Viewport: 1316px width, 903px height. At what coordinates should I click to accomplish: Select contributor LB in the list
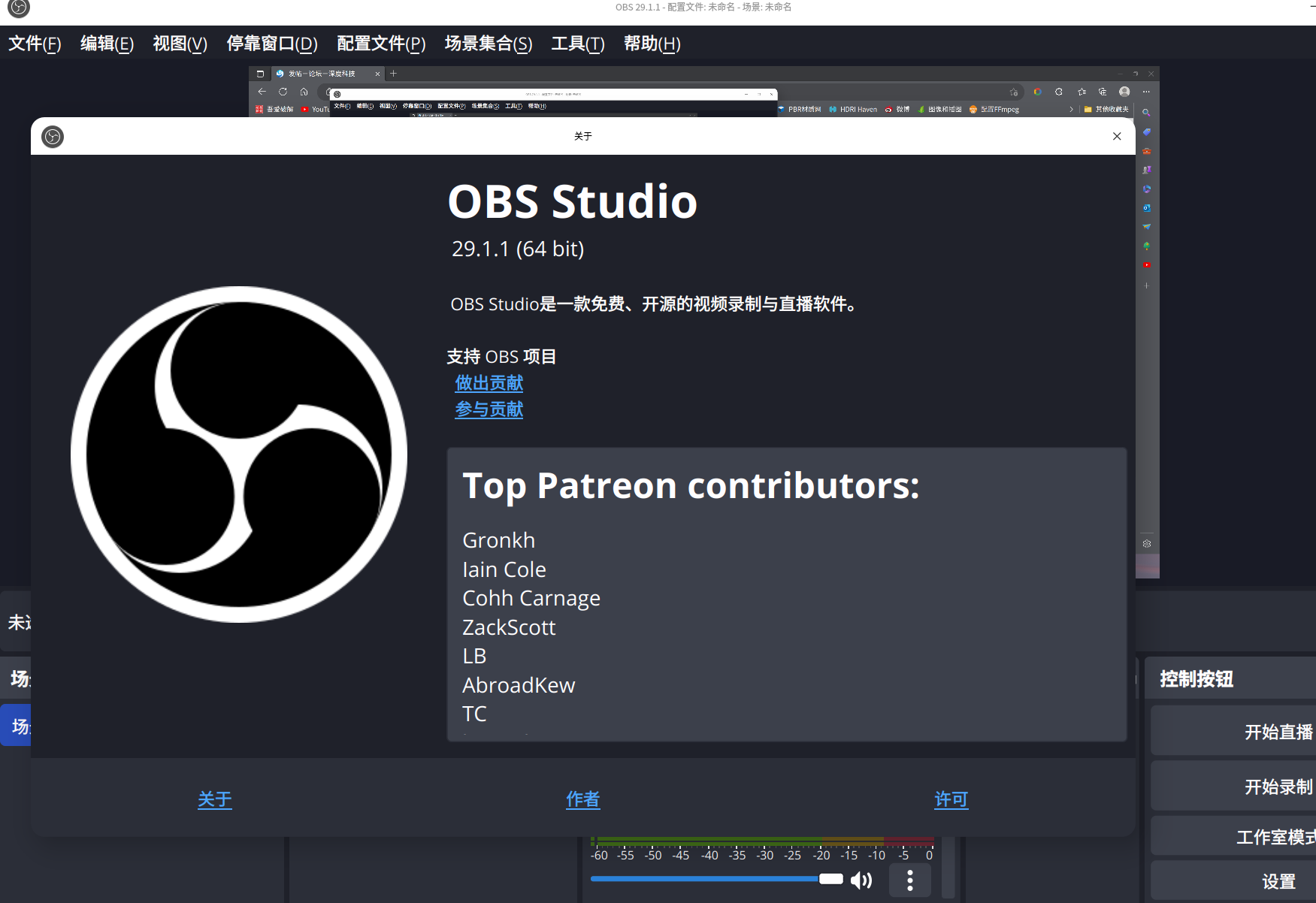coord(474,656)
